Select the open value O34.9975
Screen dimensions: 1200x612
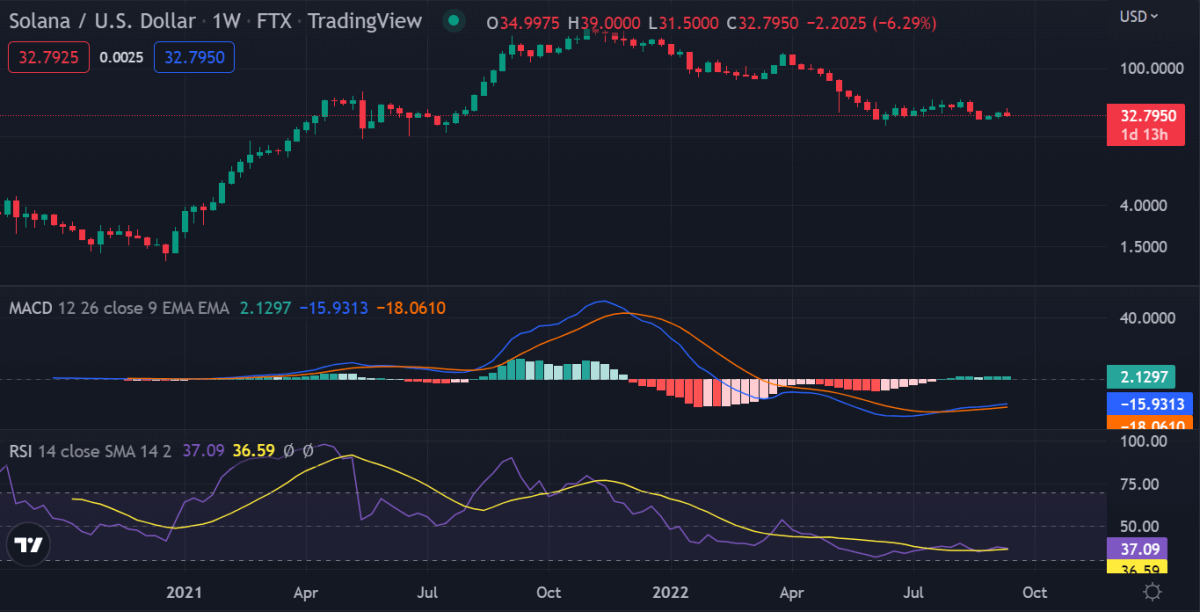pos(524,21)
